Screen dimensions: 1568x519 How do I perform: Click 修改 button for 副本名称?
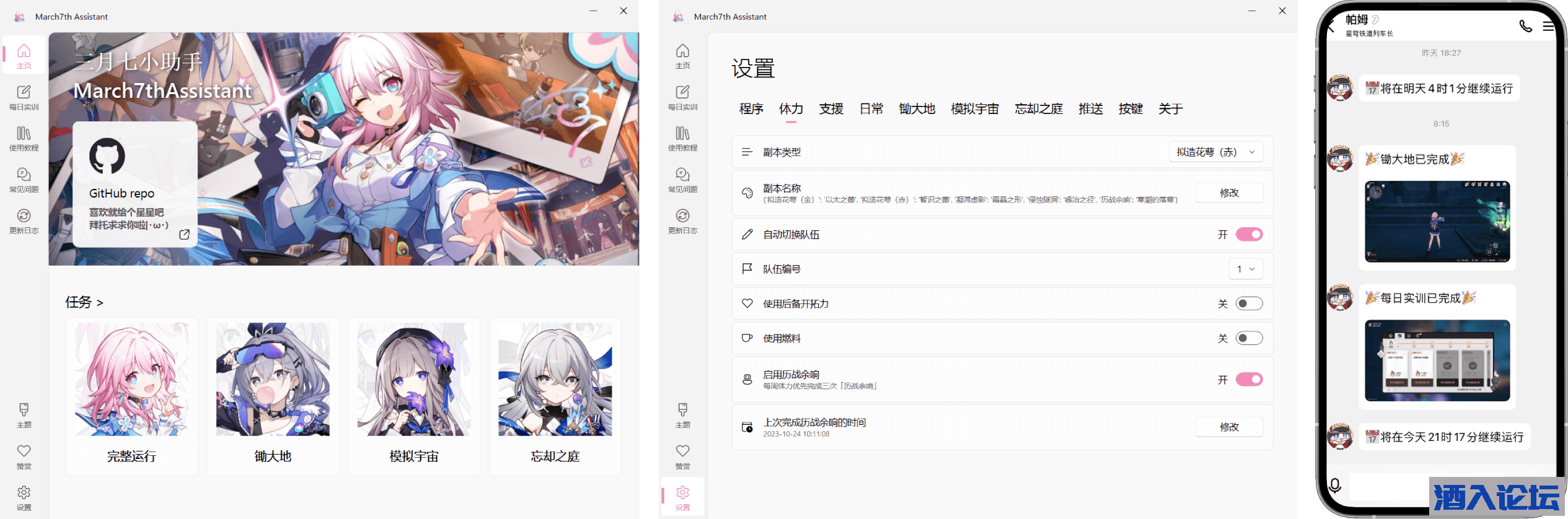[1229, 193]
